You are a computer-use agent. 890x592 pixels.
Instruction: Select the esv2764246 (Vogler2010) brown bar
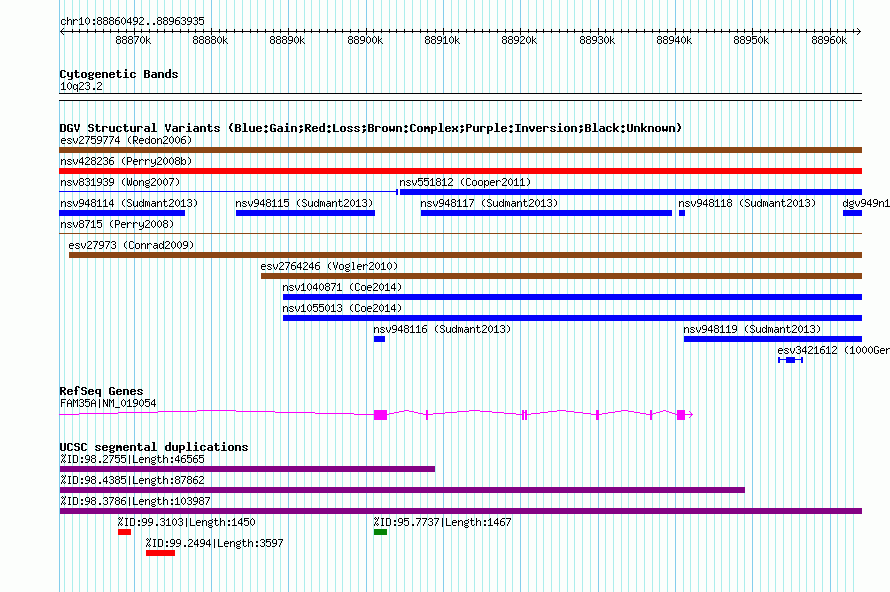(561, 276)
